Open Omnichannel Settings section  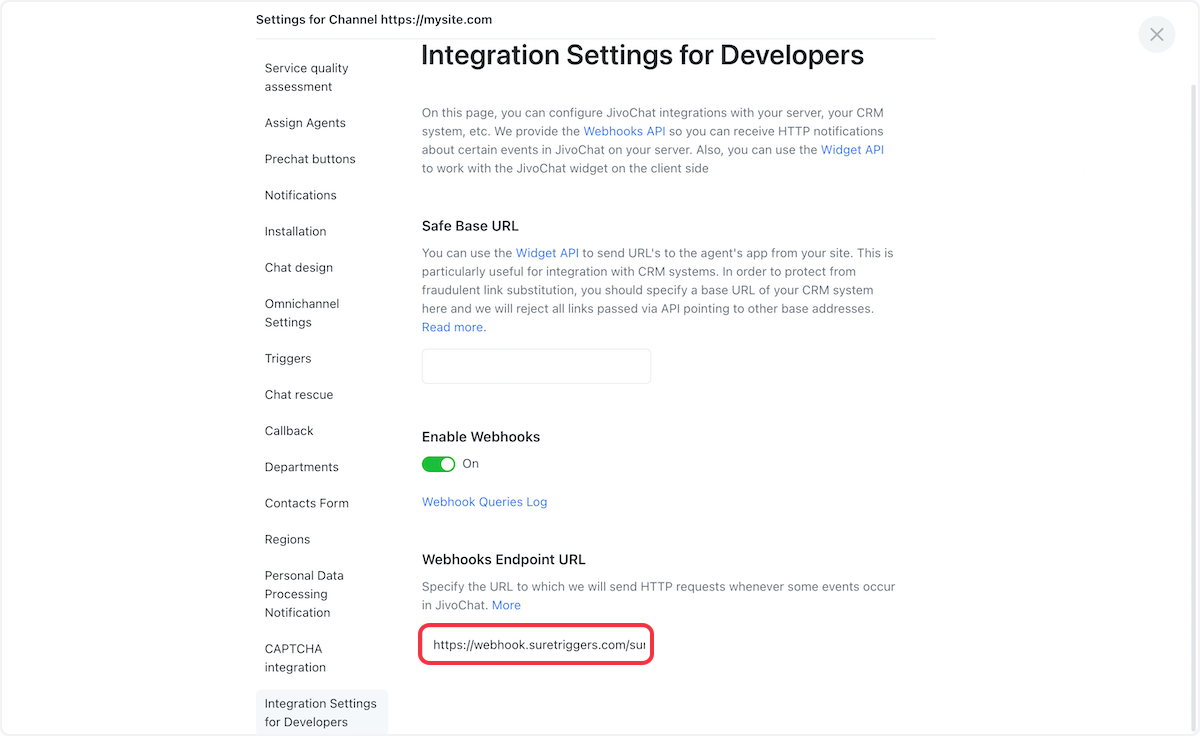click(x=301, y=313)
